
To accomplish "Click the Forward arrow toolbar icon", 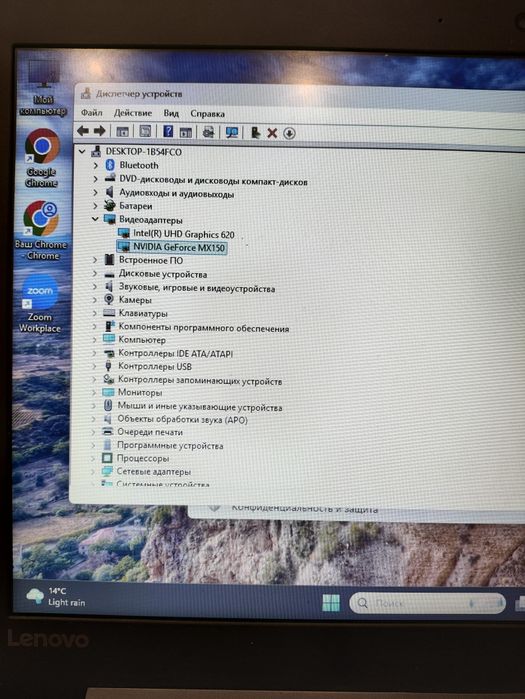I will [100, 131].
